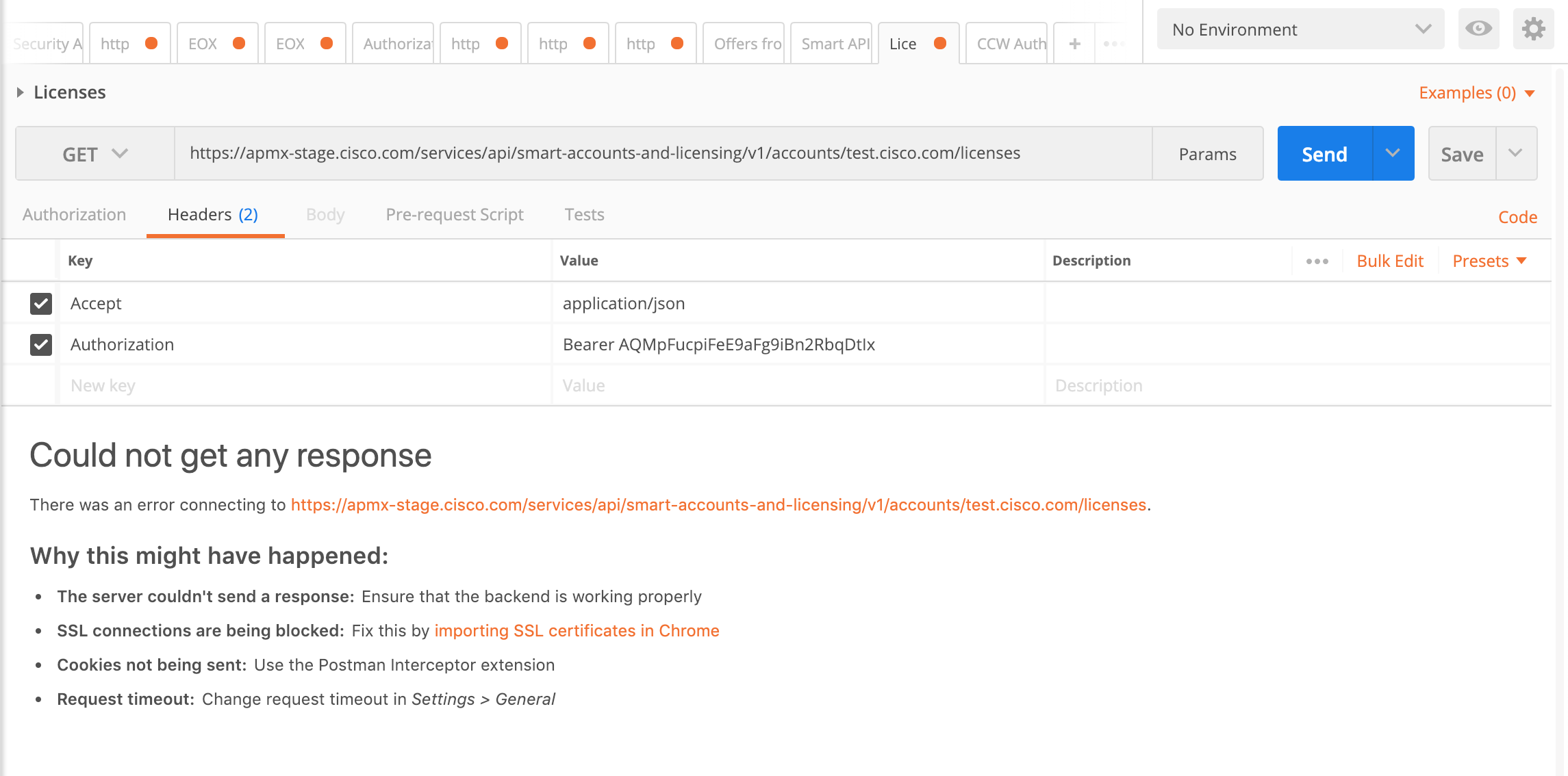The image size is (1568, 776).
Task: Open the manage environments gear icon
Action: (1533, 29)
